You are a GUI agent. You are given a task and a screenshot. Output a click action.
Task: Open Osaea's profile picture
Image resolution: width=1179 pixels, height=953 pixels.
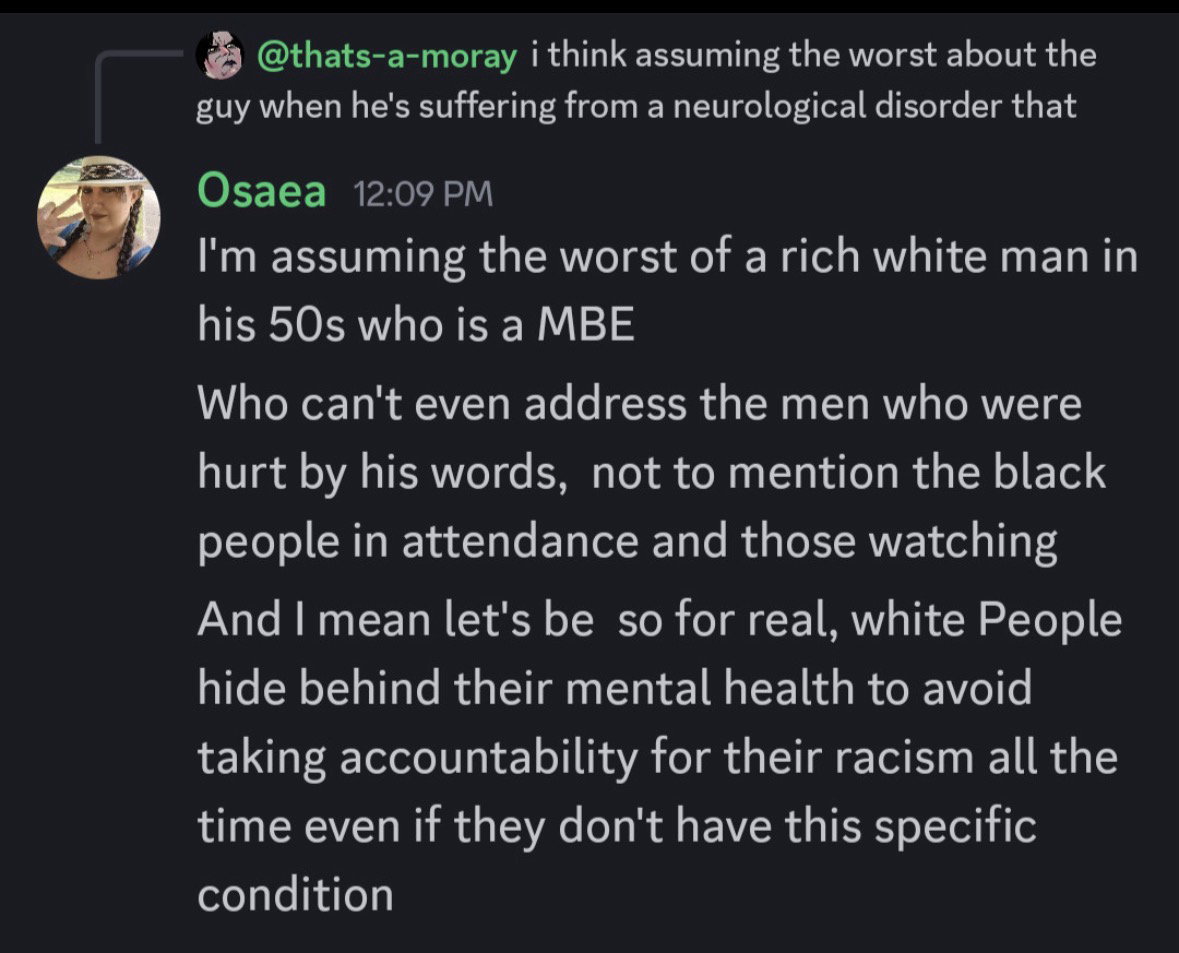(98, 218)
